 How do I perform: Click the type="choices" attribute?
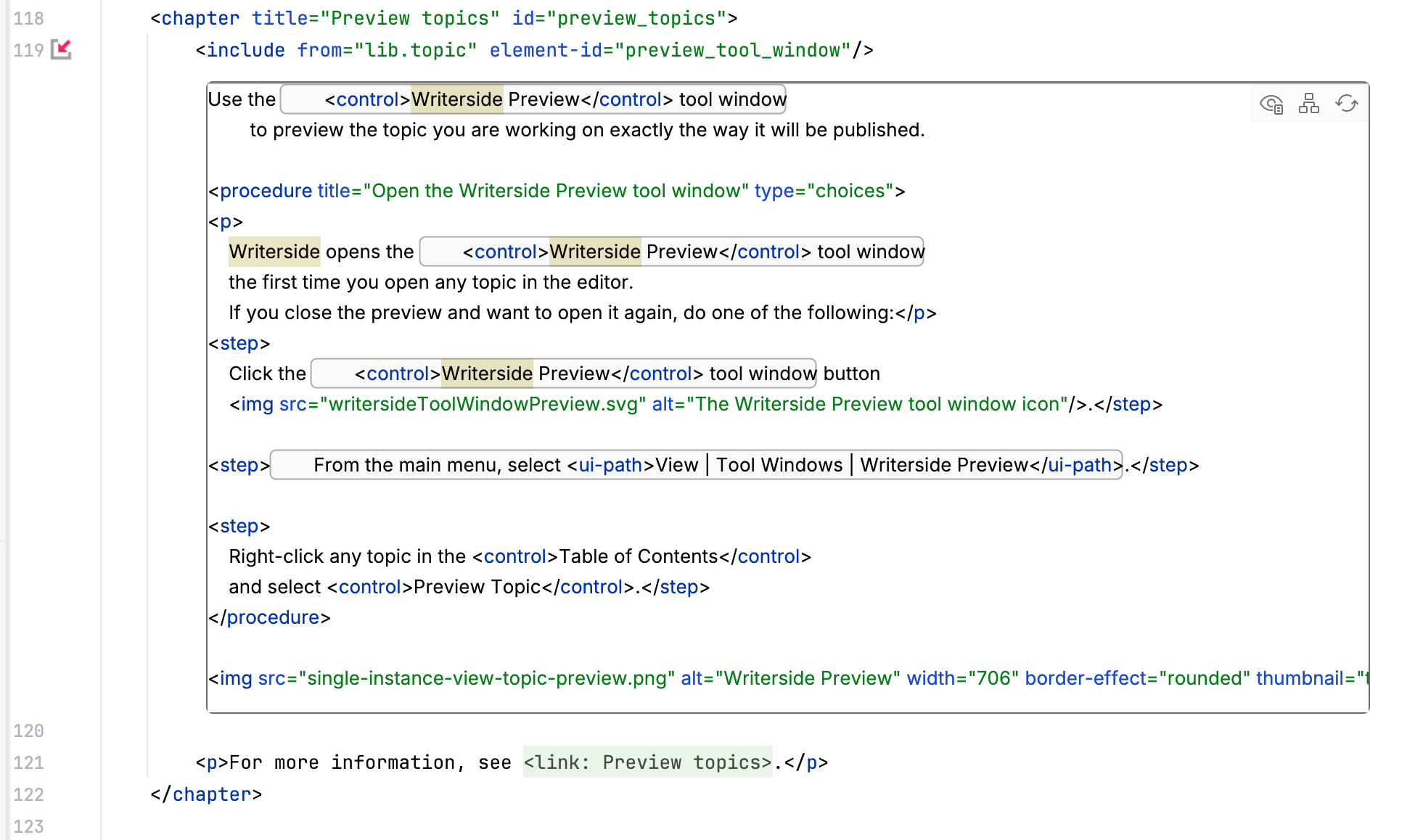824,191
